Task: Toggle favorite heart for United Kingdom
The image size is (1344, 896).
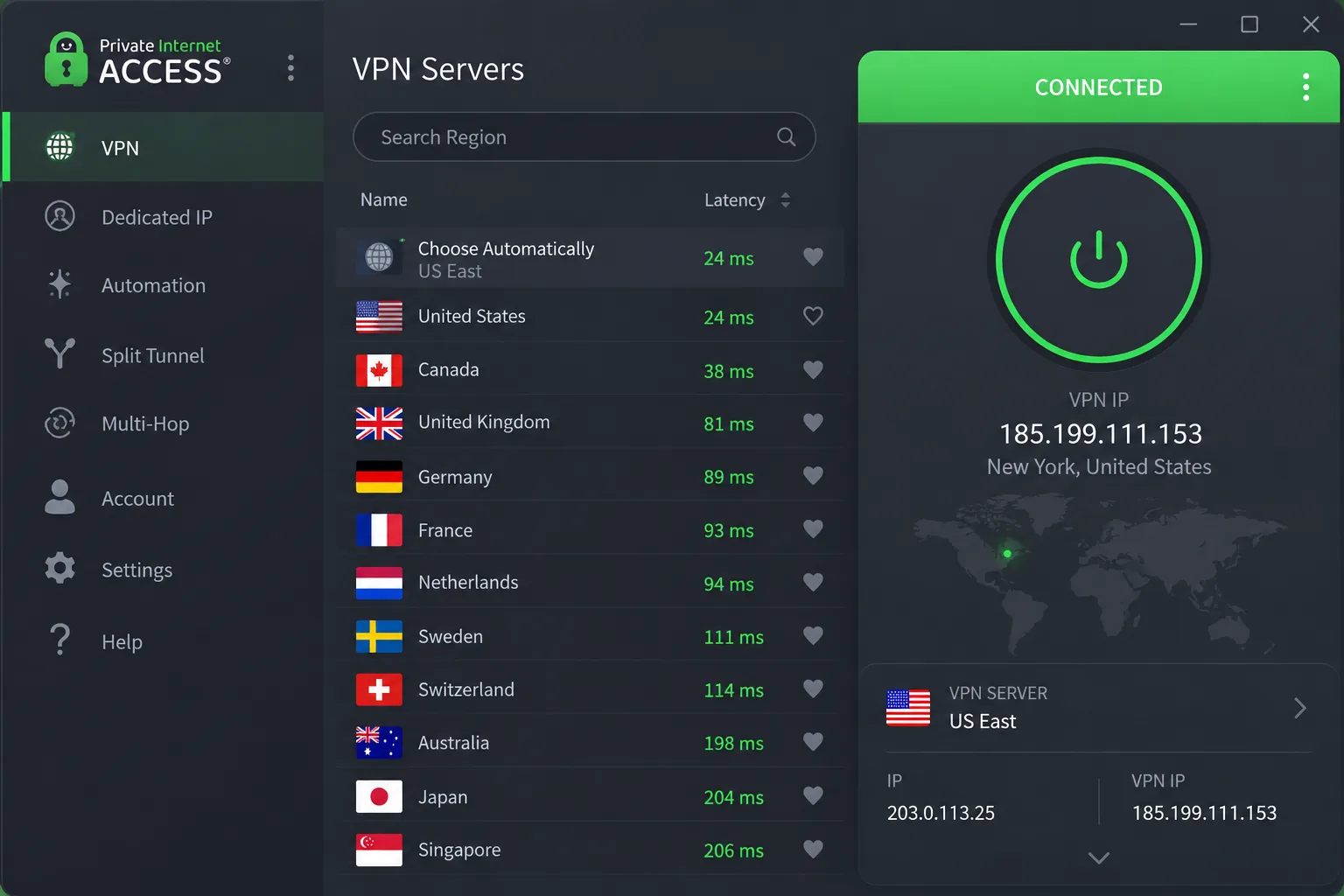Action: pyautogui.click(x=813, y=422)
